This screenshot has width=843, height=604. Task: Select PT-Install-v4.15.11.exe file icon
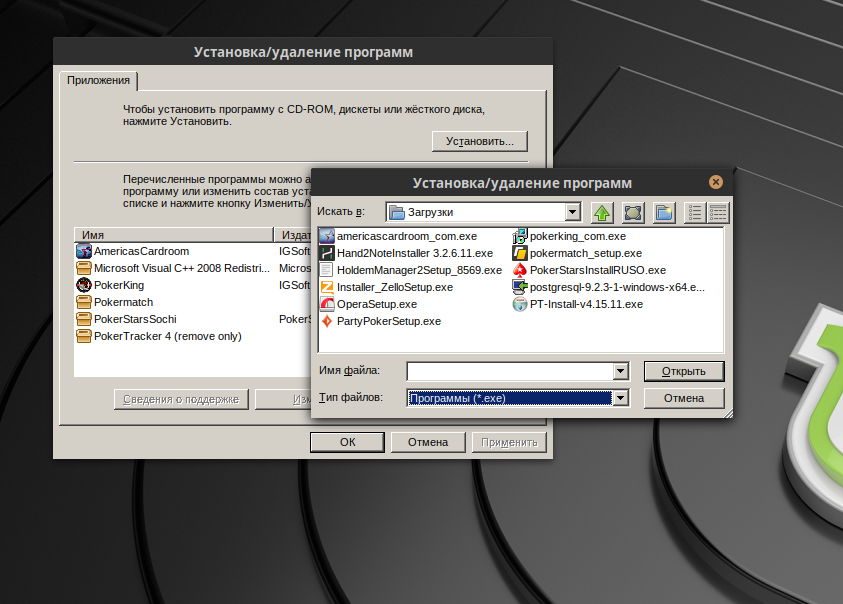[x=520, y=304]
